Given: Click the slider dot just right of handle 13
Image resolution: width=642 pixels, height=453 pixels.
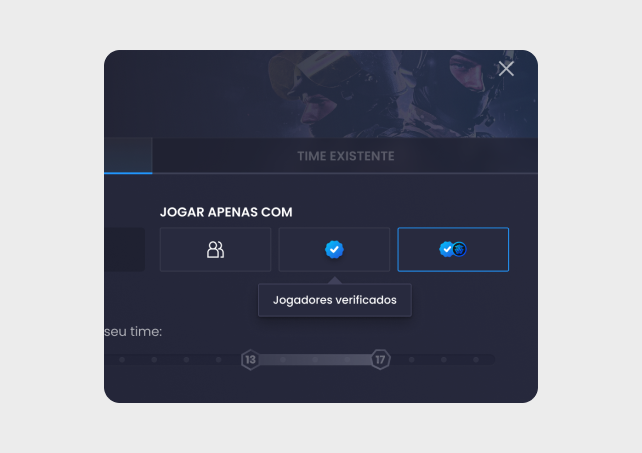Looking at the screenshot, I should 283,359.
